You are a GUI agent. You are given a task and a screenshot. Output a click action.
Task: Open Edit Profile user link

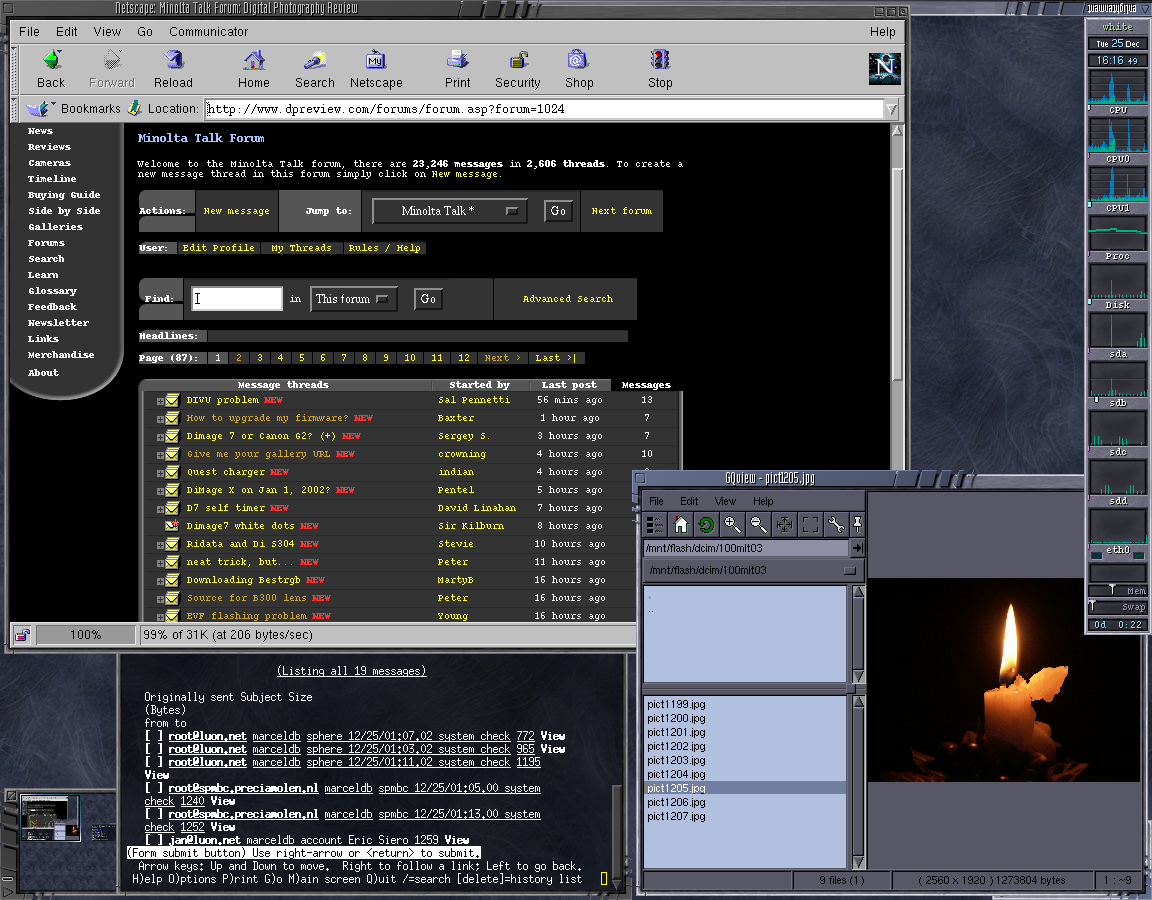coord(218,248)
